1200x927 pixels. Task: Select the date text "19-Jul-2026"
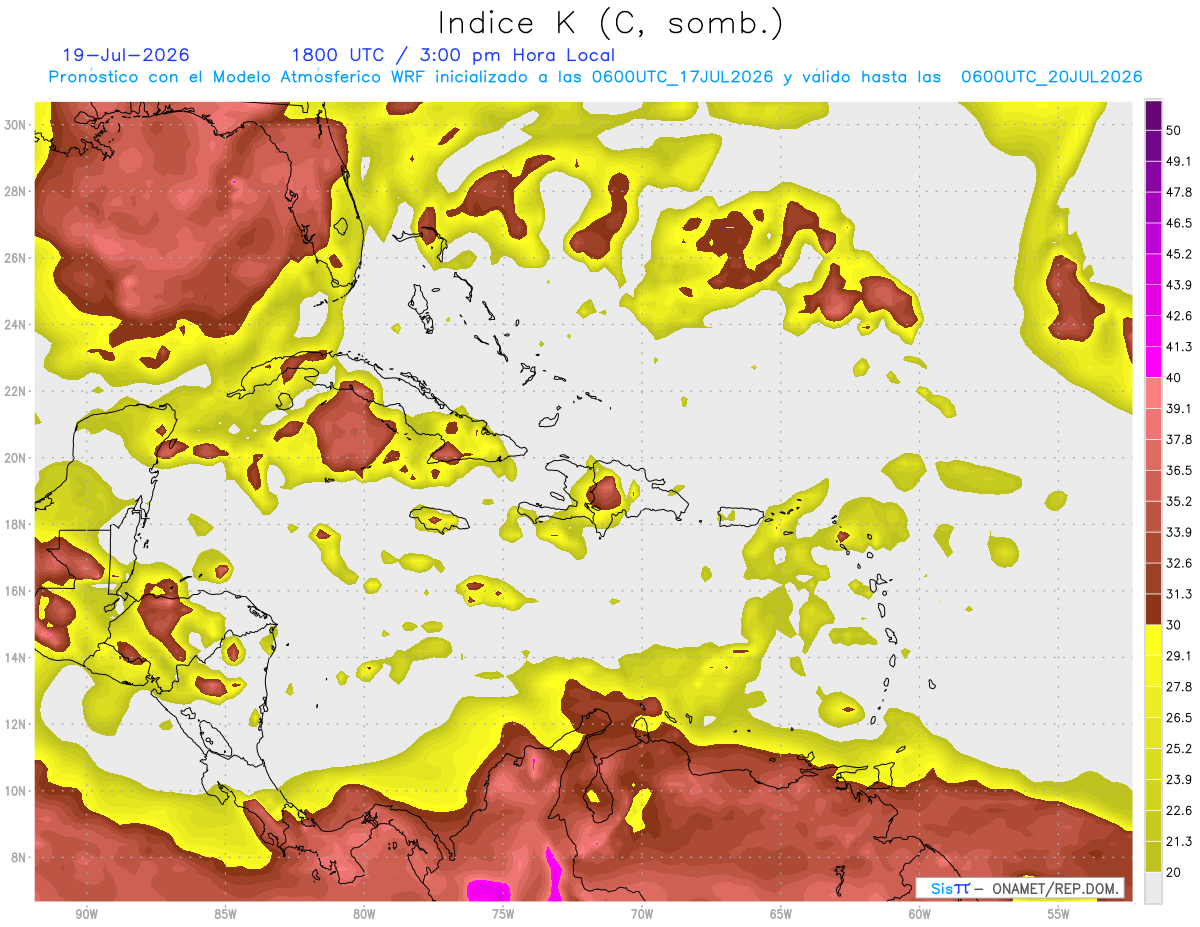126,55
